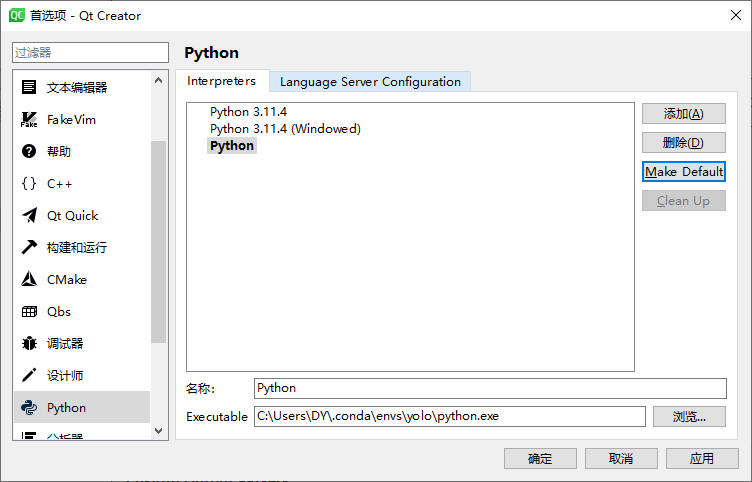Select the 构建和运行 label in list
752x482 pixels.
point(77,247)
